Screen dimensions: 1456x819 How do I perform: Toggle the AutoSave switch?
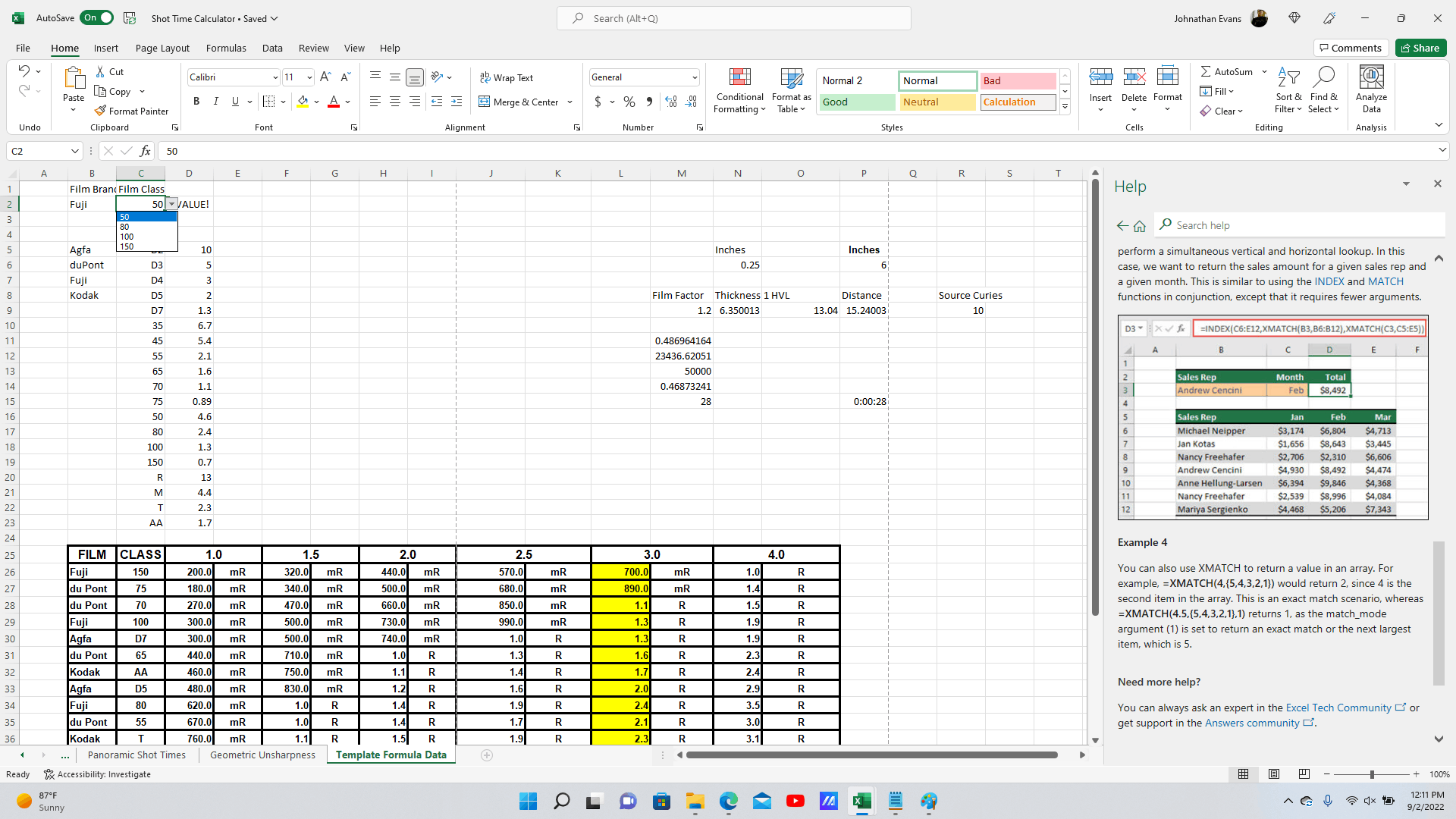pos(97,18)
